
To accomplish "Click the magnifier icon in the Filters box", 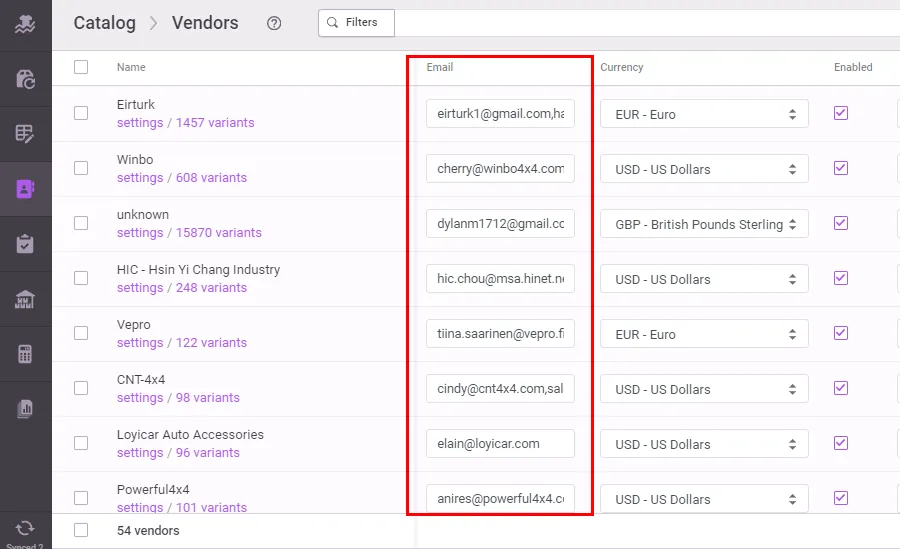I will coord(332,22).
